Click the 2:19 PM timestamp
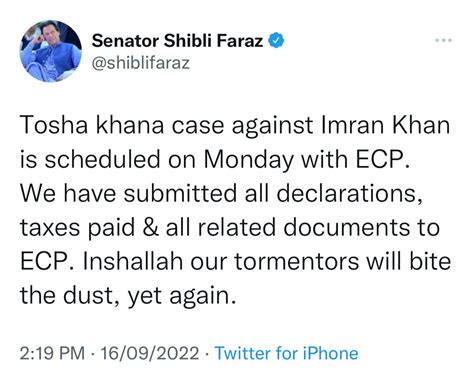 pos(52,353)
